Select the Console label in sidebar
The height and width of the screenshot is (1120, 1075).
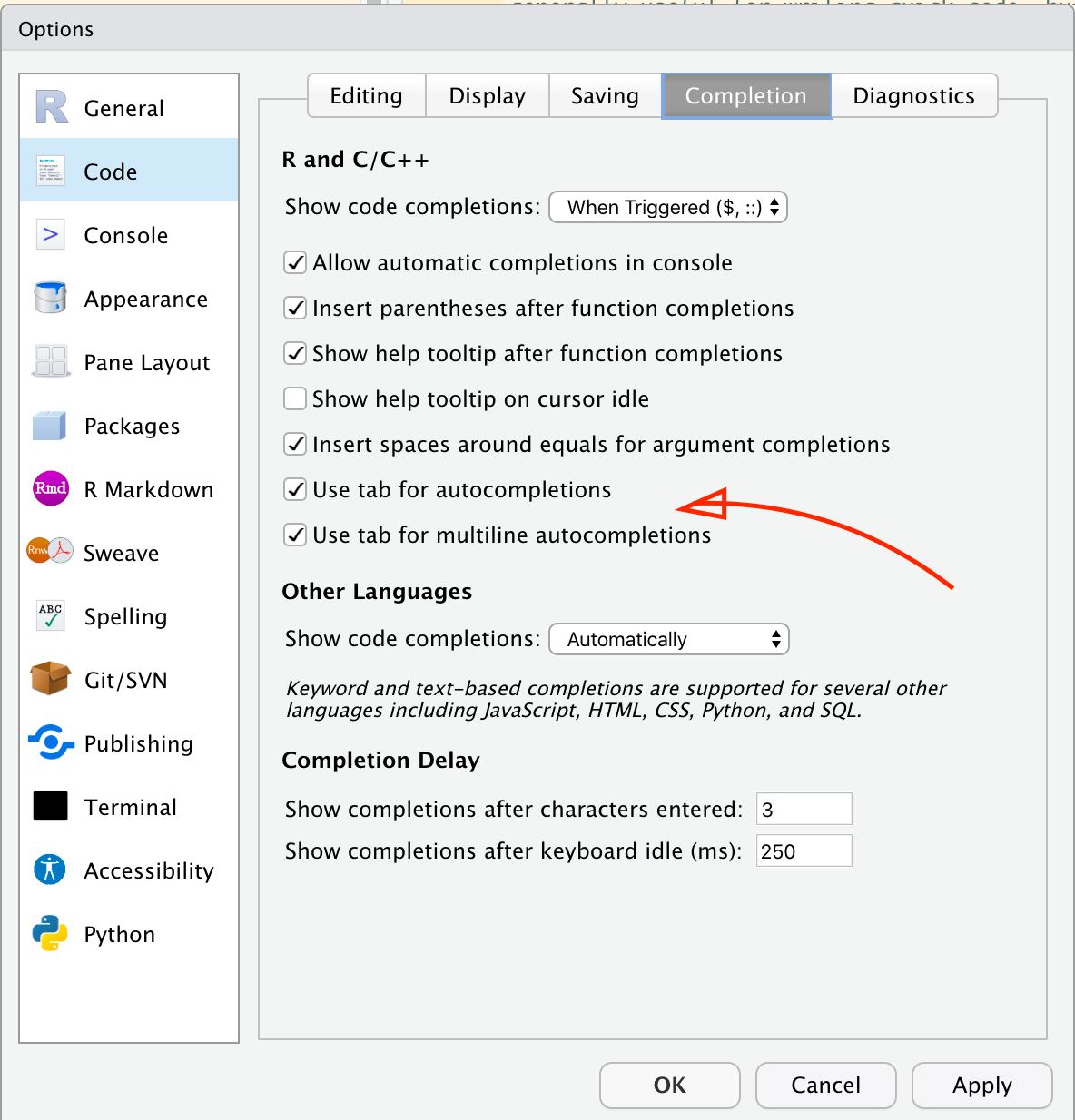point(126,235)
